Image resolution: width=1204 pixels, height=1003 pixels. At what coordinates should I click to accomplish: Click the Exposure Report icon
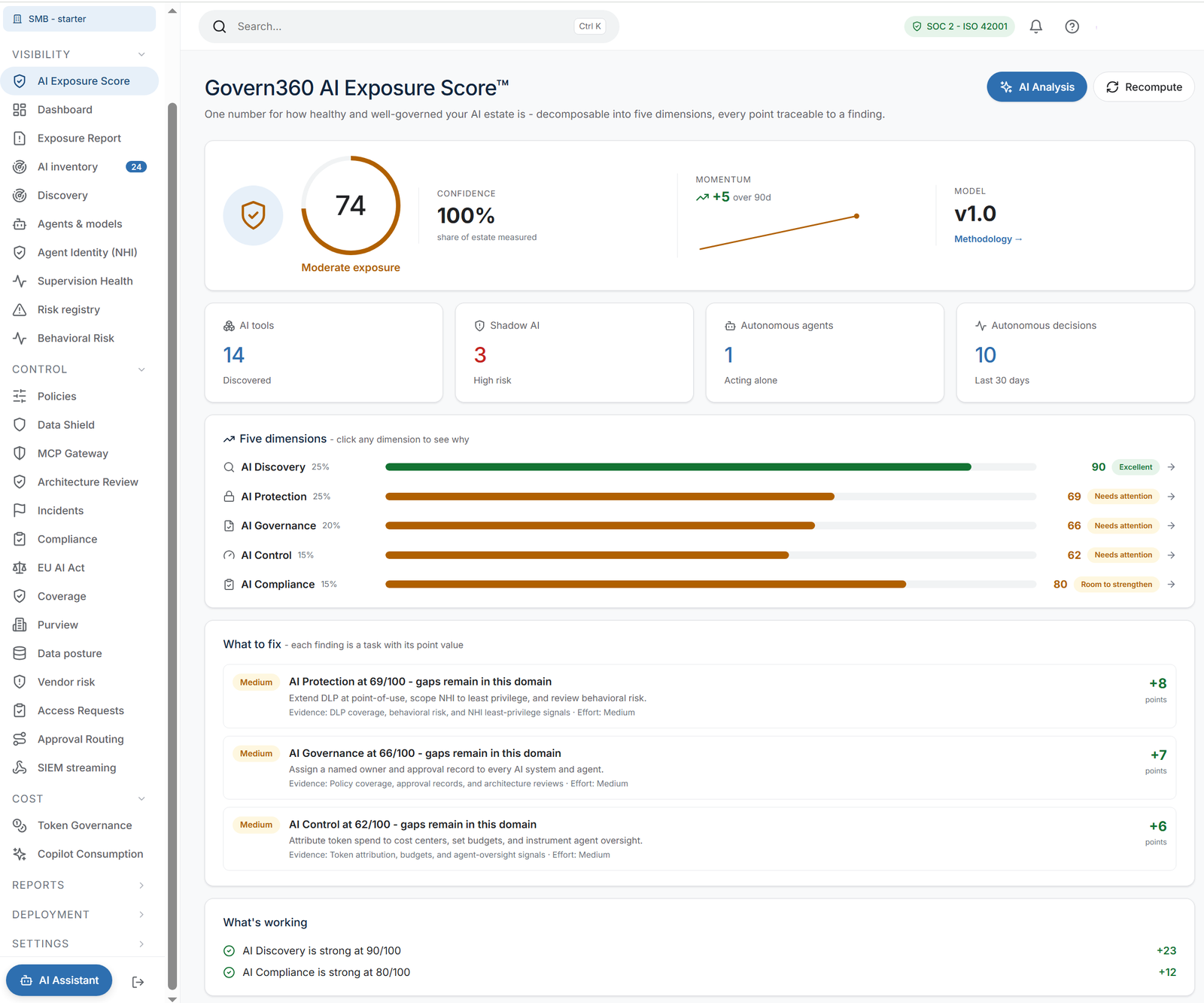[20, 138]
